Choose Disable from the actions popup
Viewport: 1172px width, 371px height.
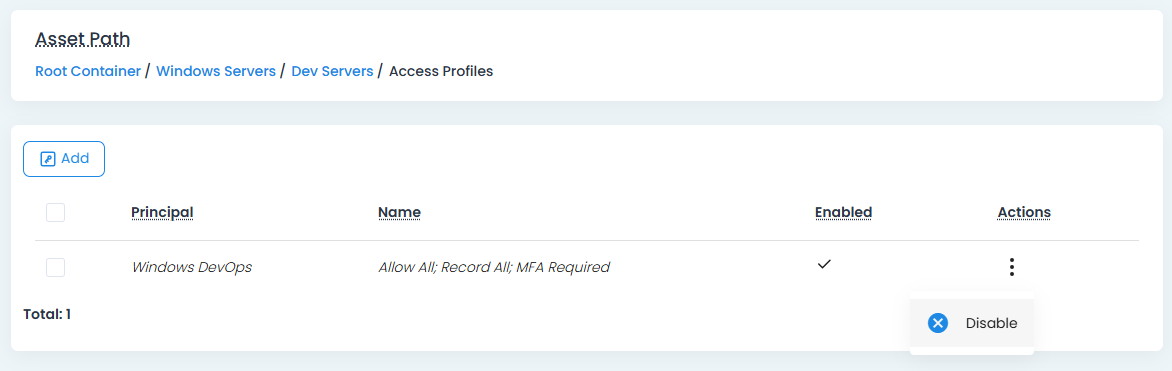point(972,323)
